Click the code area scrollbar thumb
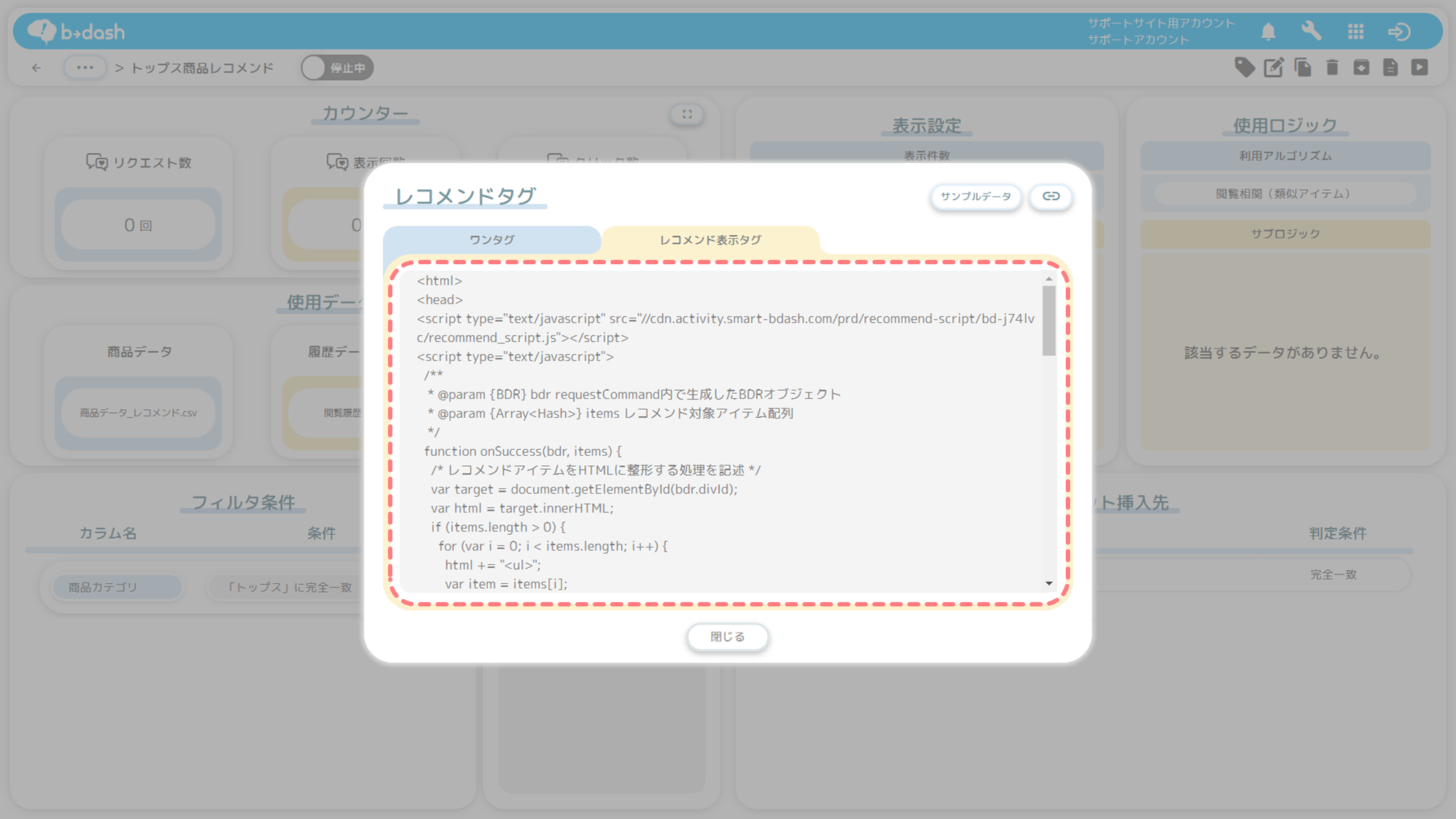Viewport: 1456px width, 819px height. pos(1049,320)
